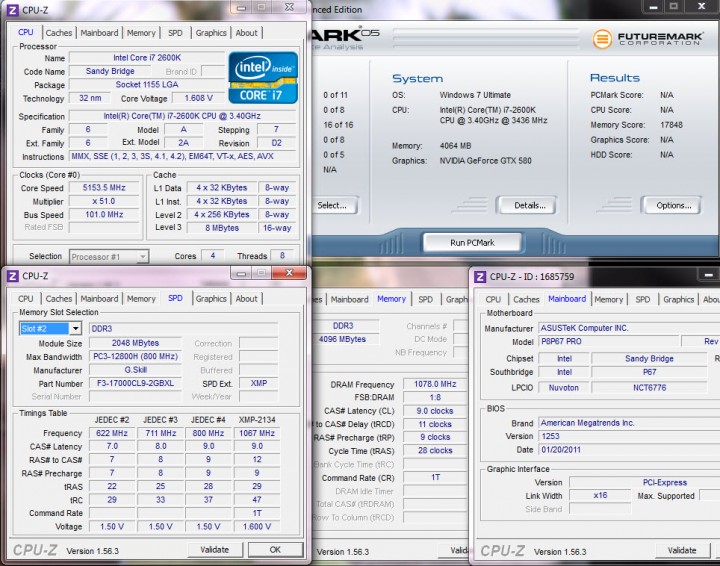The height and width of the screenshot is (566, 720).
Task: Open Mainboard tab in top CPU-Z window
Action: pyautogui.click(x=99, y=33)
